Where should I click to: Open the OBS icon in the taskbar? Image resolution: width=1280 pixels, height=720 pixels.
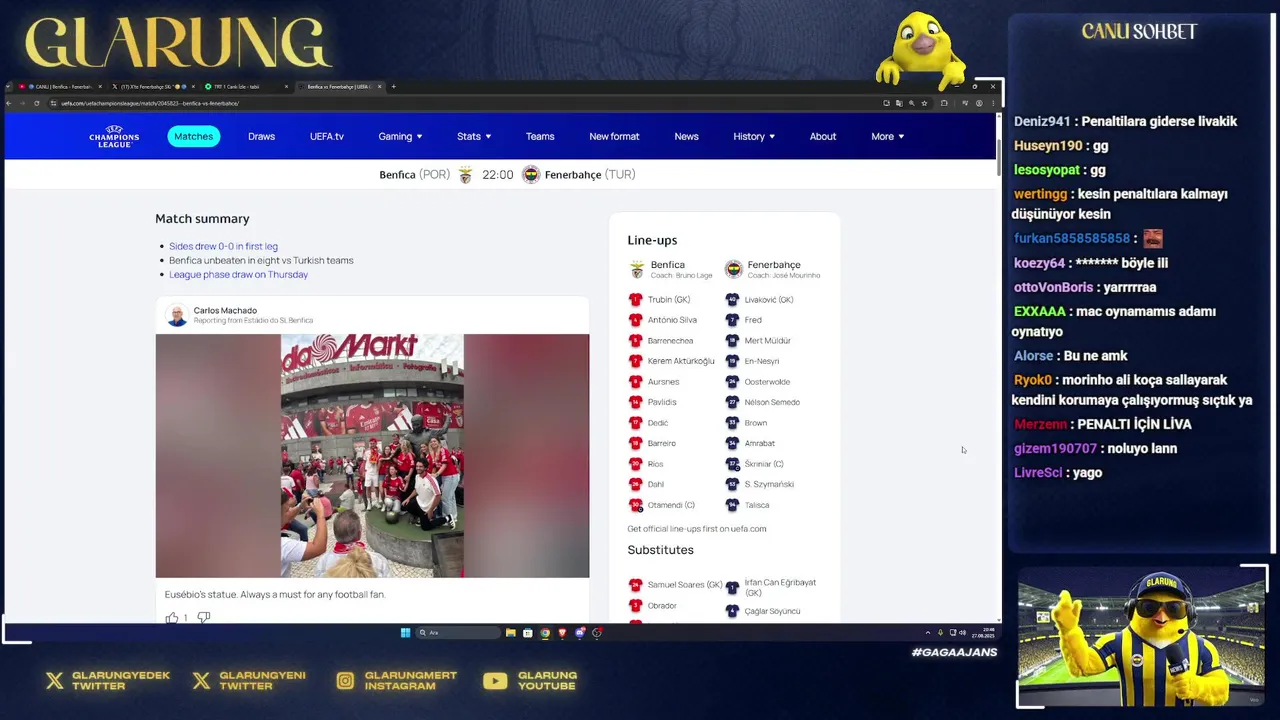pyautogui.click(x=597, y=633)
